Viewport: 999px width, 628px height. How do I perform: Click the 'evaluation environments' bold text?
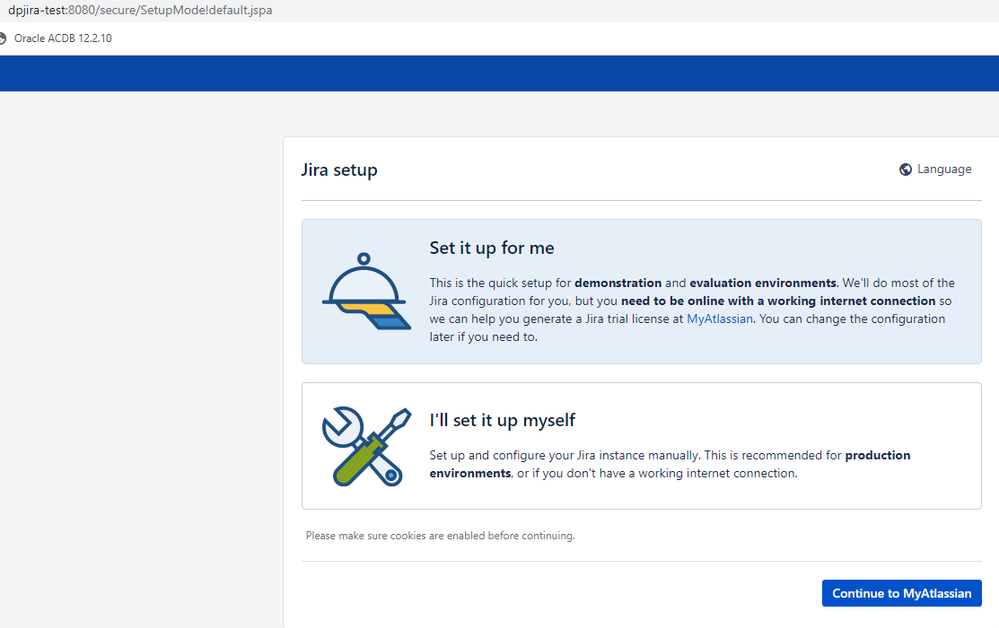click(763, 283)
